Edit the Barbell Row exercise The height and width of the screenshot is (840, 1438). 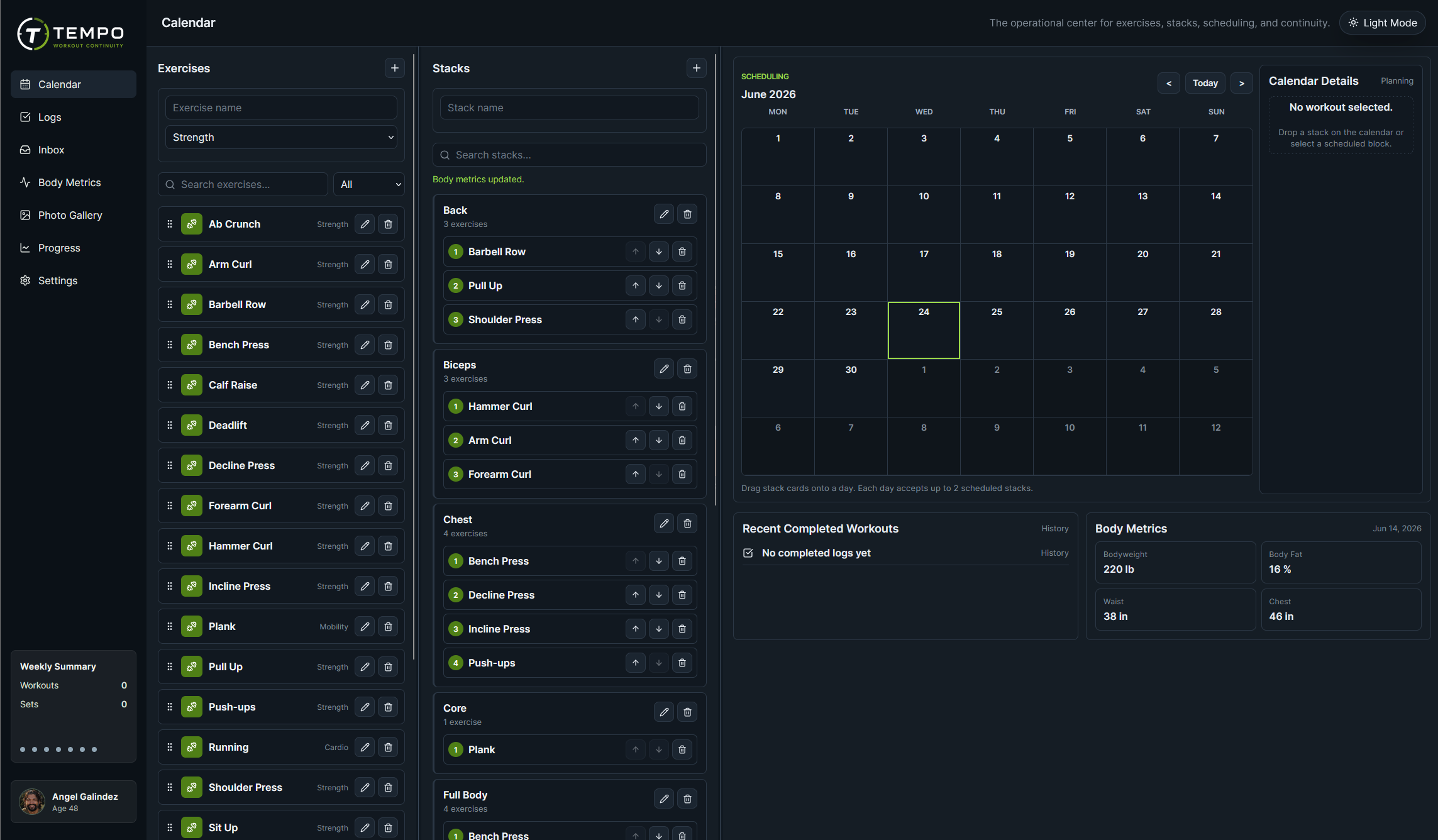click(x=365, y=304)
